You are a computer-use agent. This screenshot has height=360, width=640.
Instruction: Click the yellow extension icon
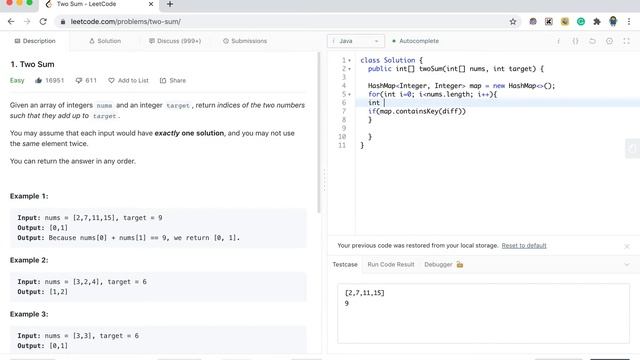[x=565, y=22]
